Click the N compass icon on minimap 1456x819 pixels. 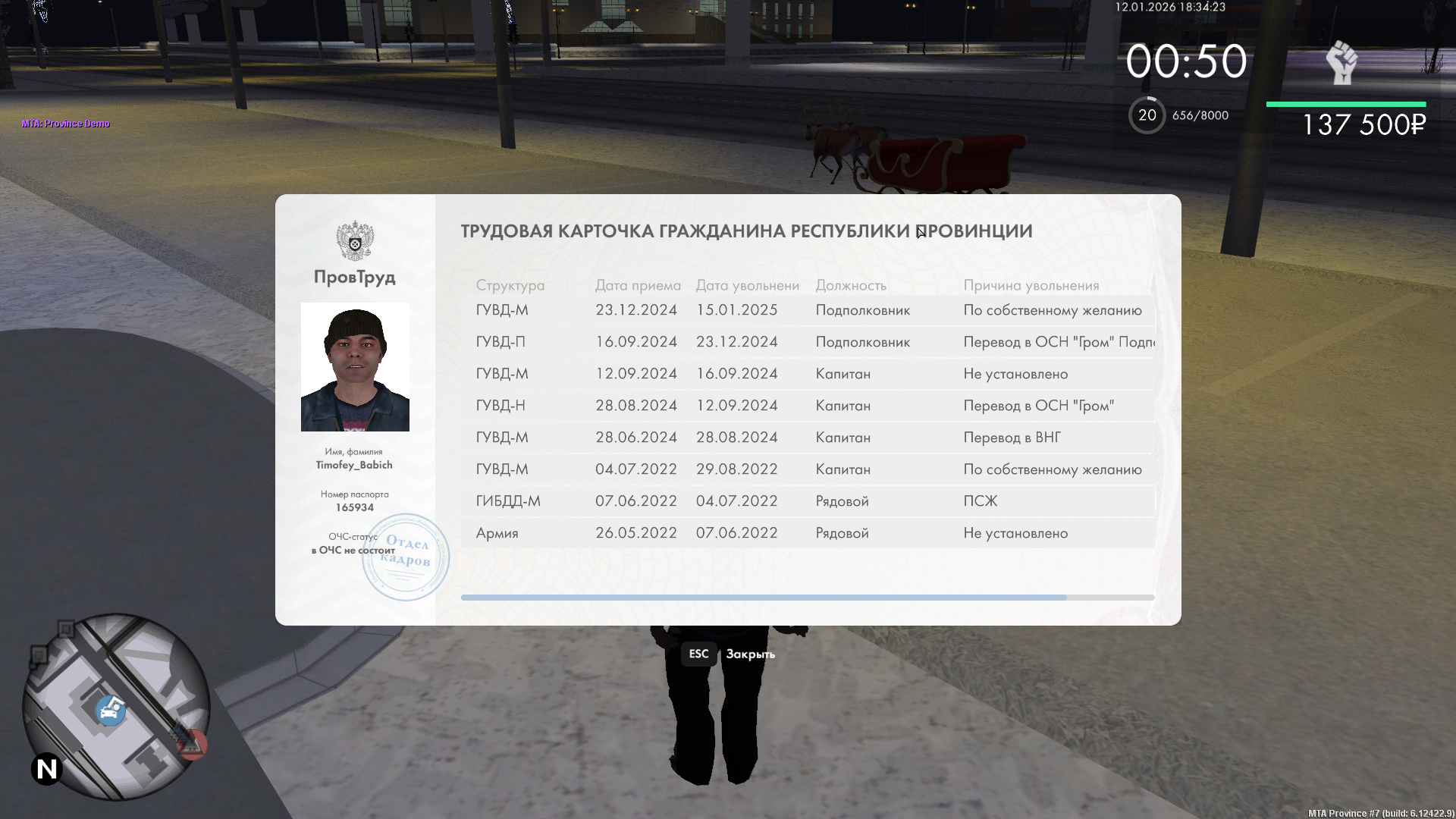tap(46, 769)
